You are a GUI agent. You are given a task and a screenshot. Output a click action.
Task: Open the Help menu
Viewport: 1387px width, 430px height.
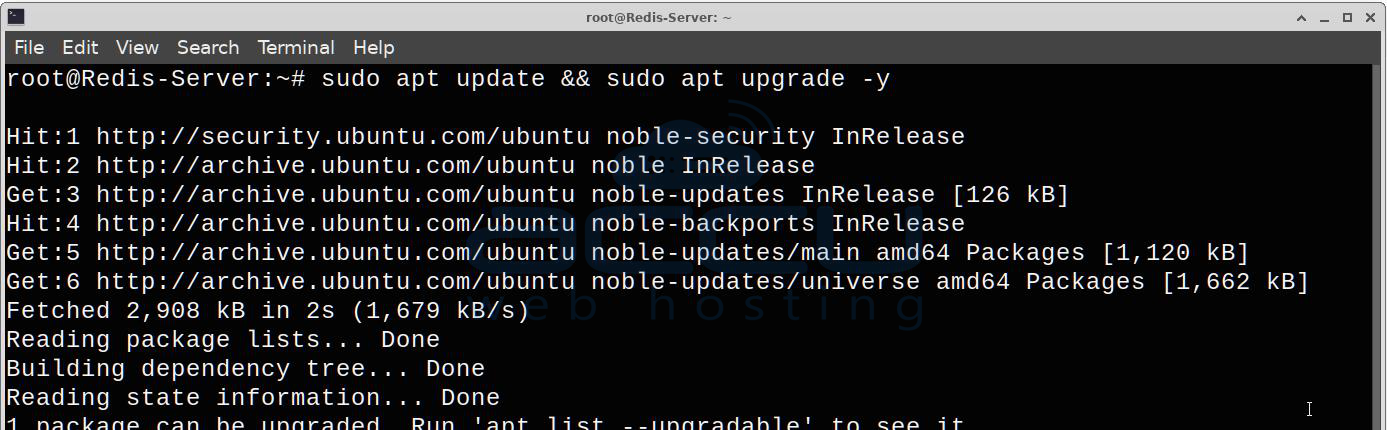(374, 47)
